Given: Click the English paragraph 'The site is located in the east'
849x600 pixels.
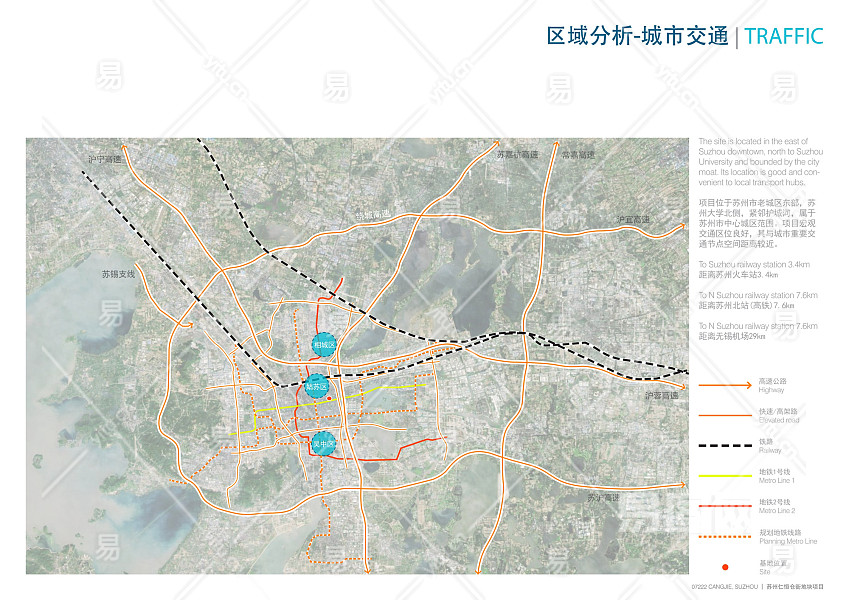Looking at the screenshot, I should click(760, 162).
